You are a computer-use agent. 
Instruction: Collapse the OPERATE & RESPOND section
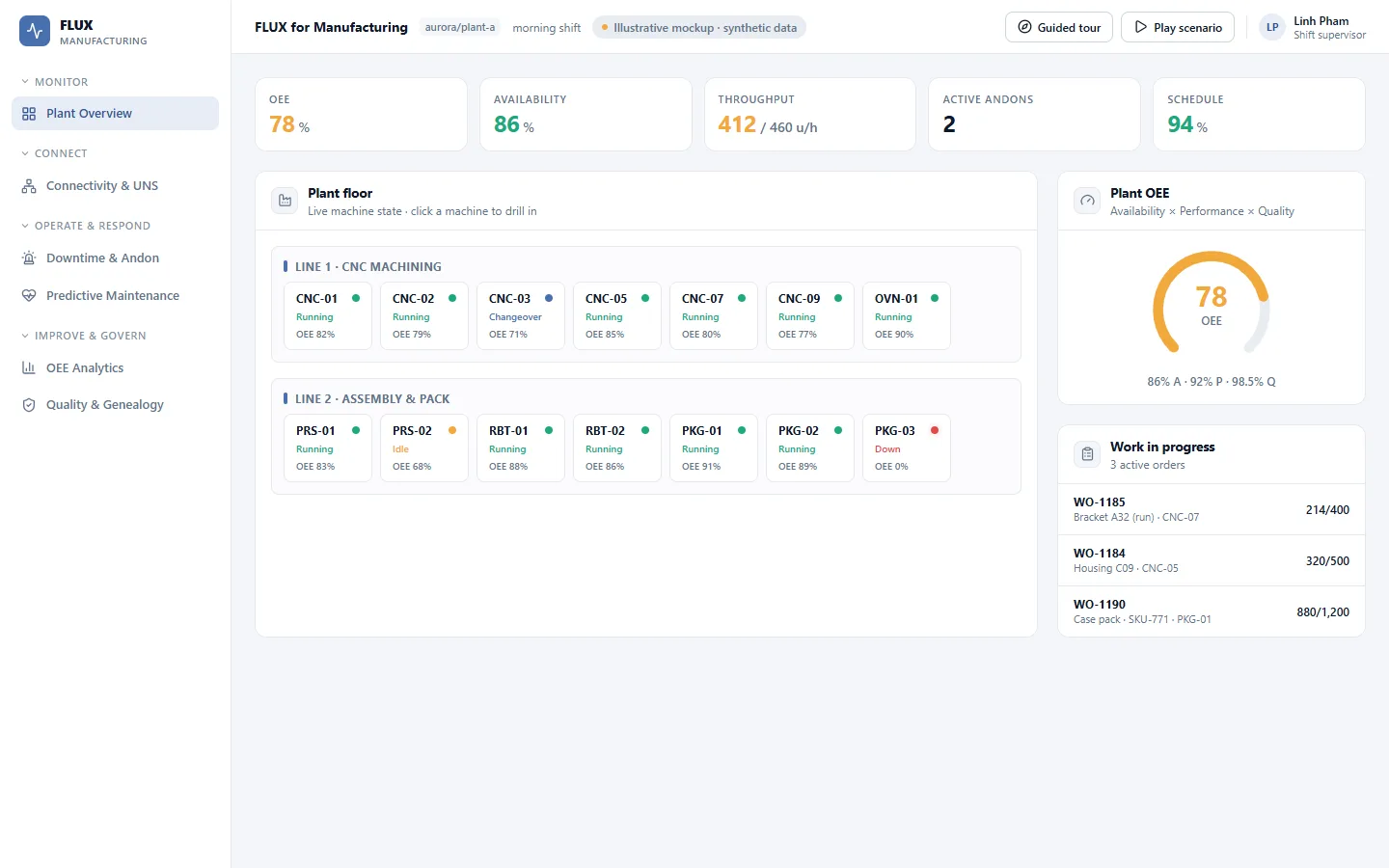(x=86, y=226)
